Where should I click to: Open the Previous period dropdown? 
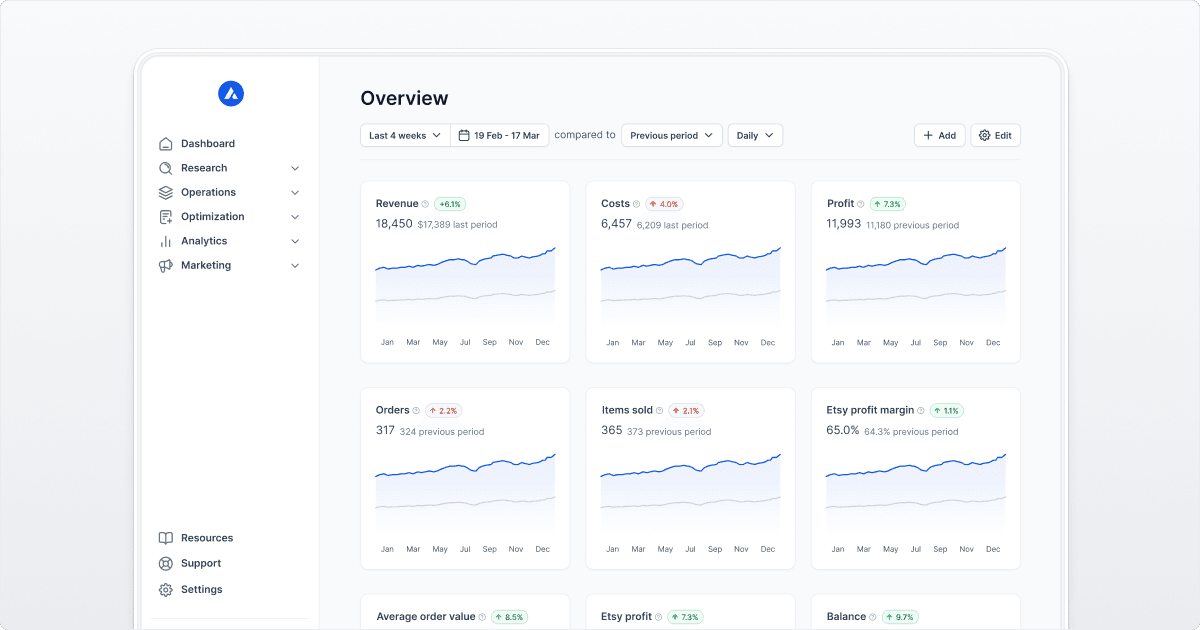pyautogui.click(x=672, y=135)
